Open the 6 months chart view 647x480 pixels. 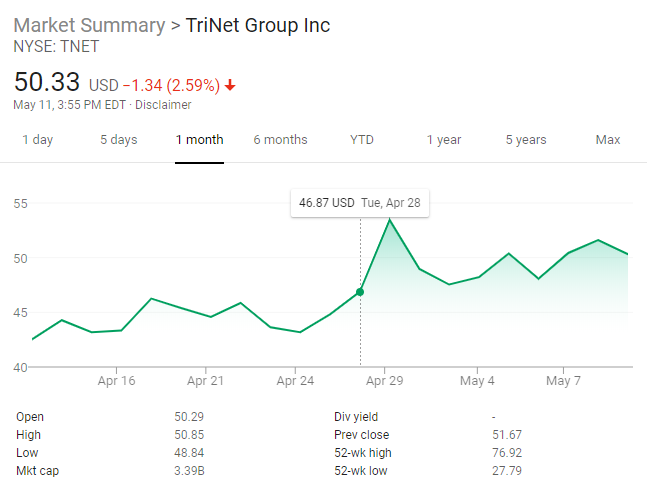pyautogui.click(x=280, y=140)
